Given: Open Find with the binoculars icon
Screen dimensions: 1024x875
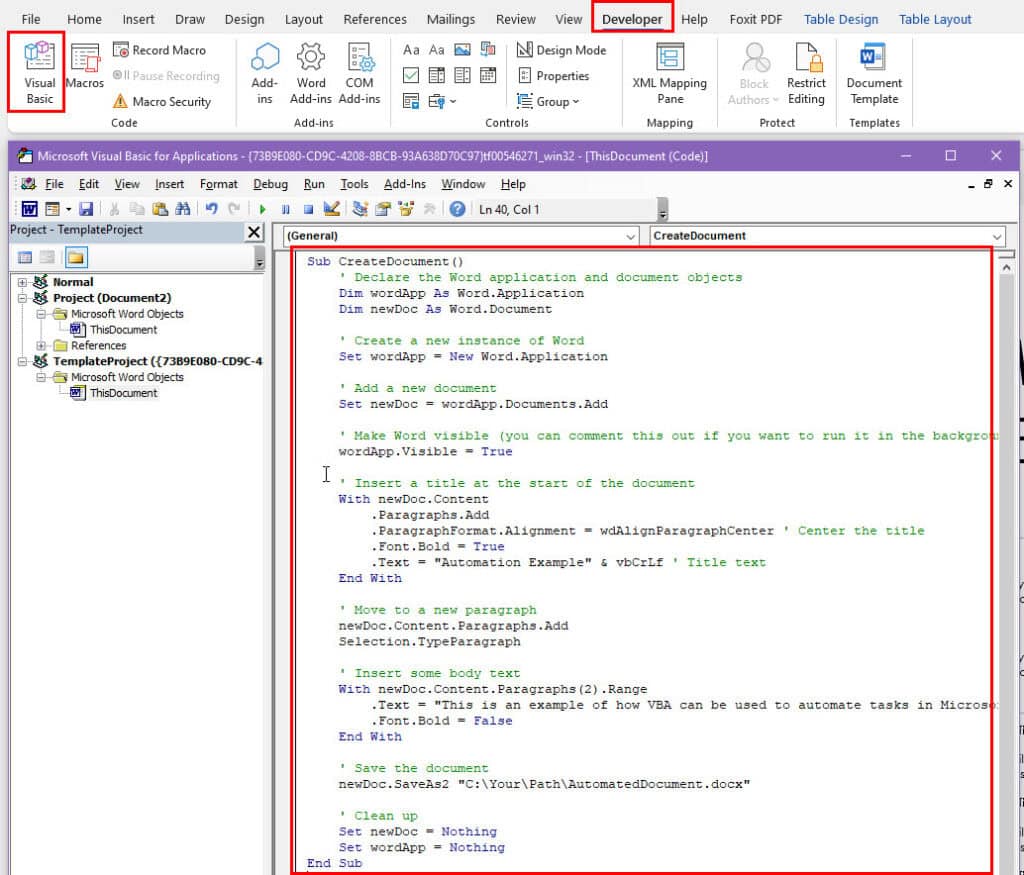Looking at the screenshot, I should click(x=183, y=209).
